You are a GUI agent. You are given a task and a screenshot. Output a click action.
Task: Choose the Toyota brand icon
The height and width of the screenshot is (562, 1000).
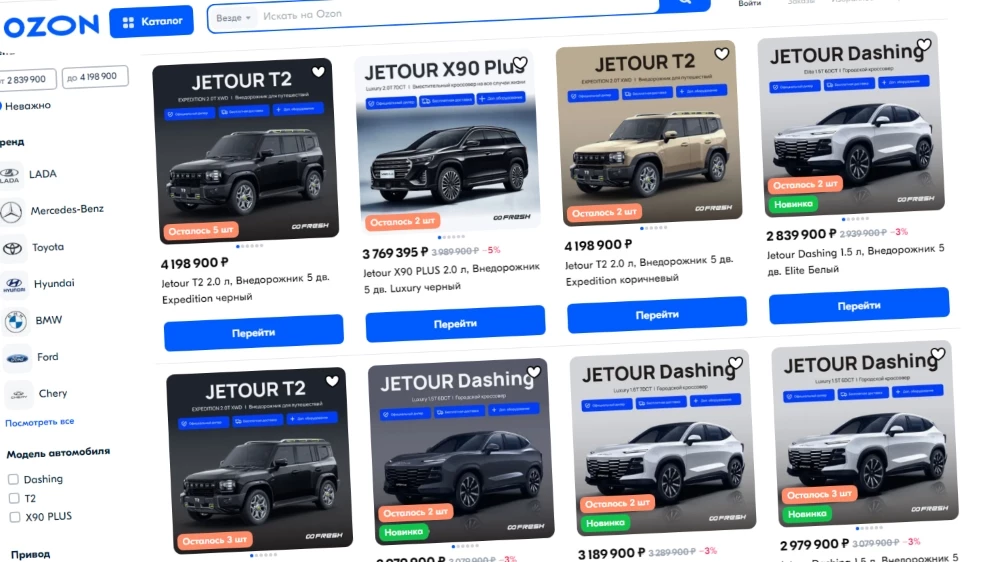pos(13,248)
